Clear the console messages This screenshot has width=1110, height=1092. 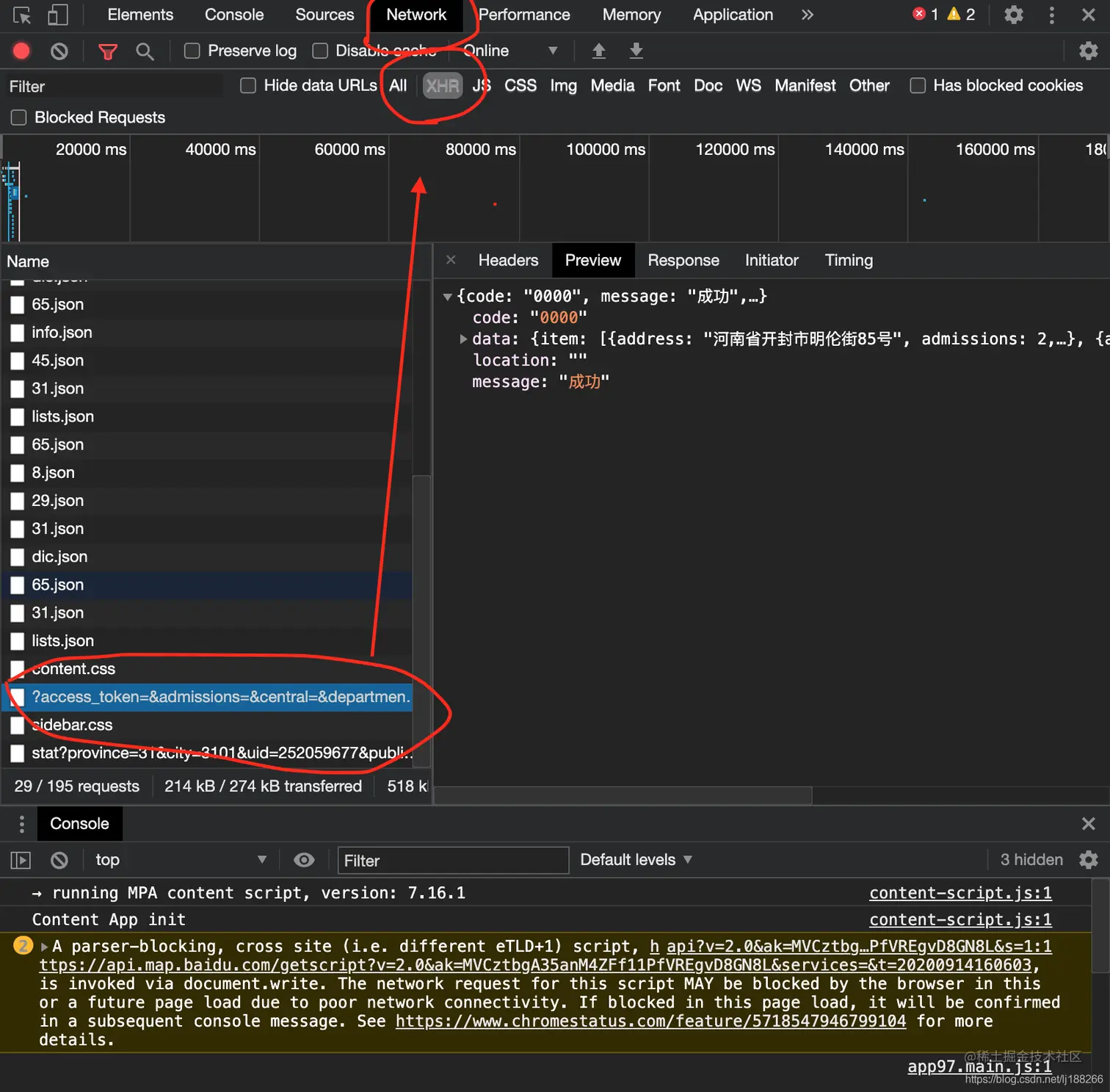pyautogui.click(x=59, y=860)
